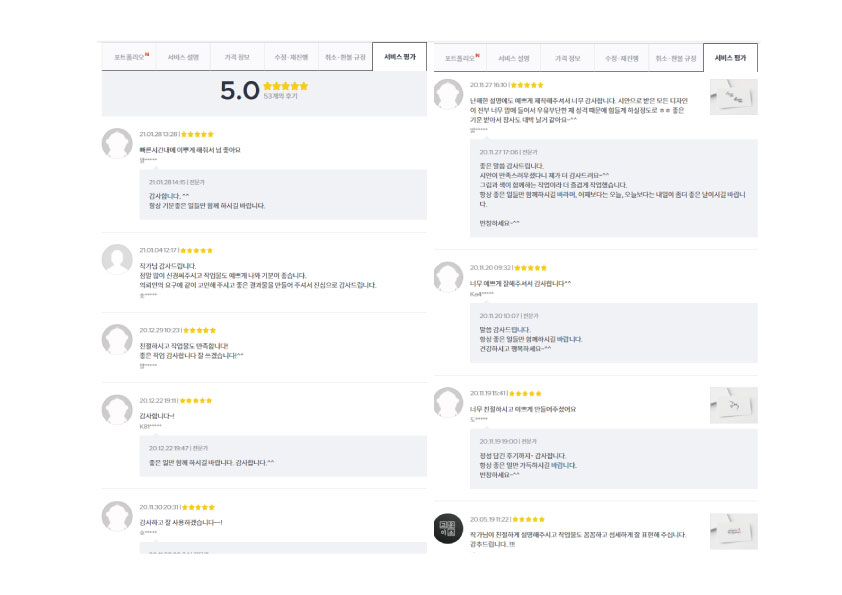Click the avatar of the 20.11.27 16:10 review
The height and width of the screenshot is (595, 842).
(x=448, y=94)
